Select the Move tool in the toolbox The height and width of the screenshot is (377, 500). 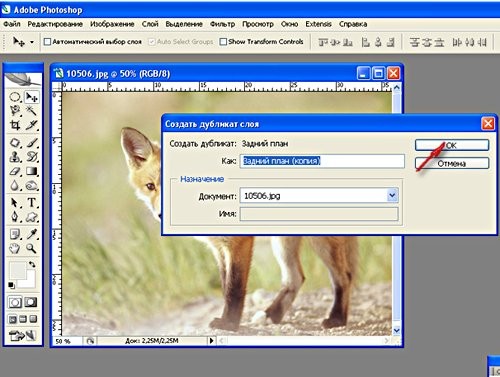[32, 97]
